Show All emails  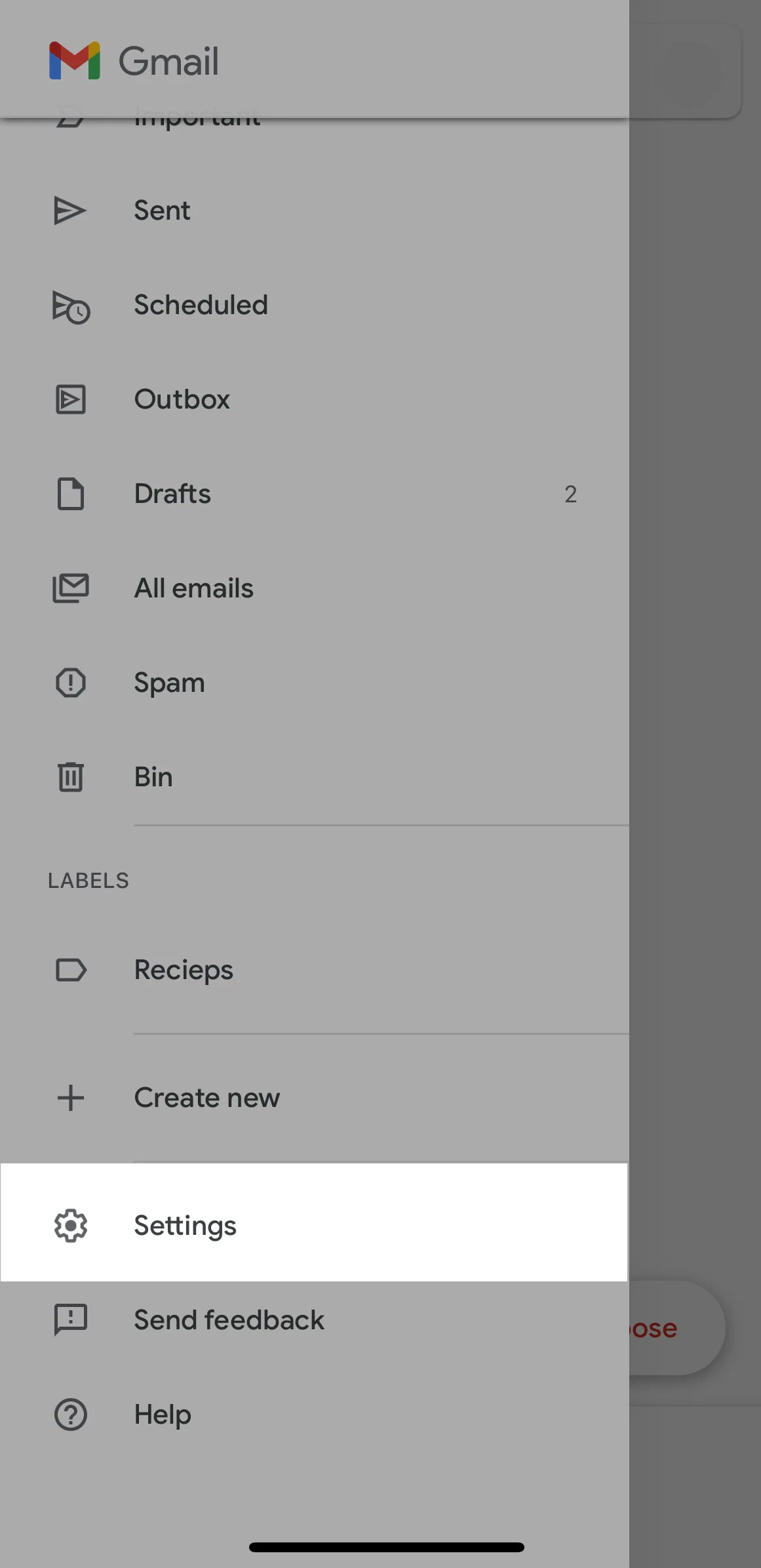[315, 588]
